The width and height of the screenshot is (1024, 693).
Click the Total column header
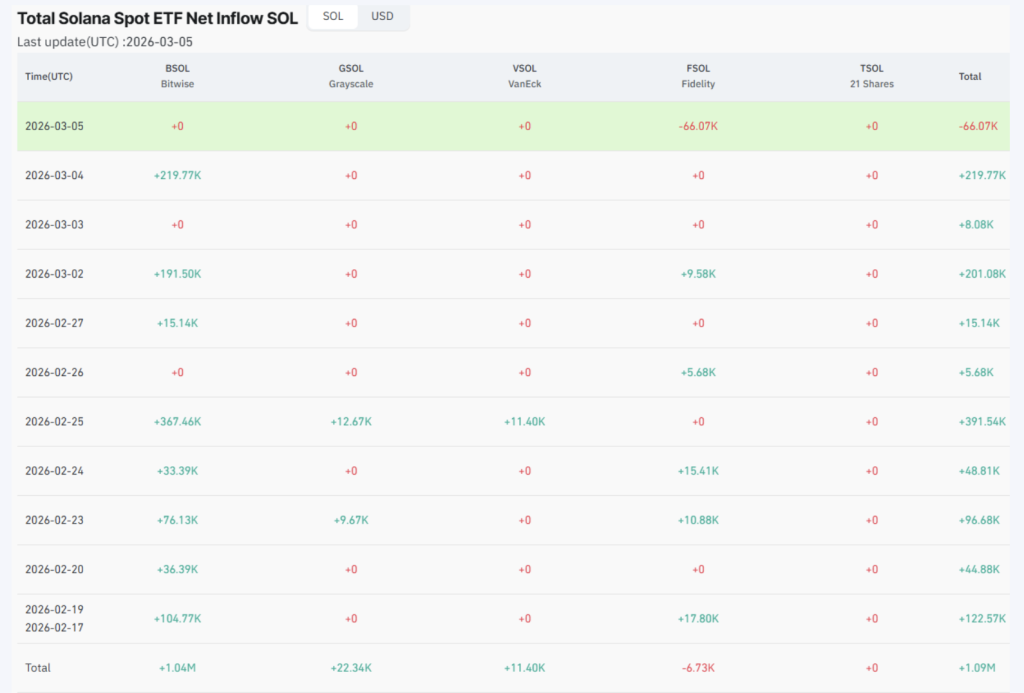(970, 76)
